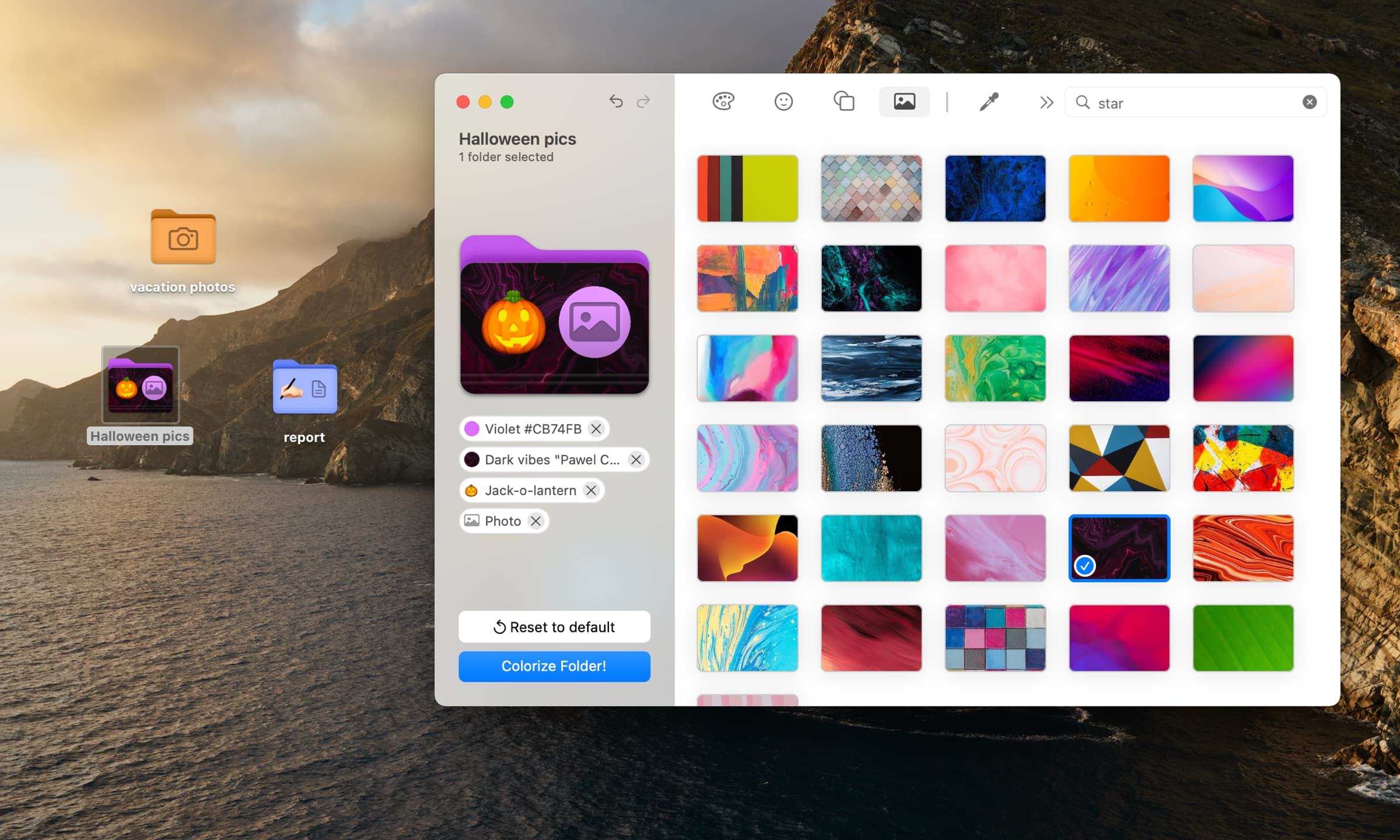Clear the search field with the X icon
The image size is (1400, 840).
tap(1310, 101)
